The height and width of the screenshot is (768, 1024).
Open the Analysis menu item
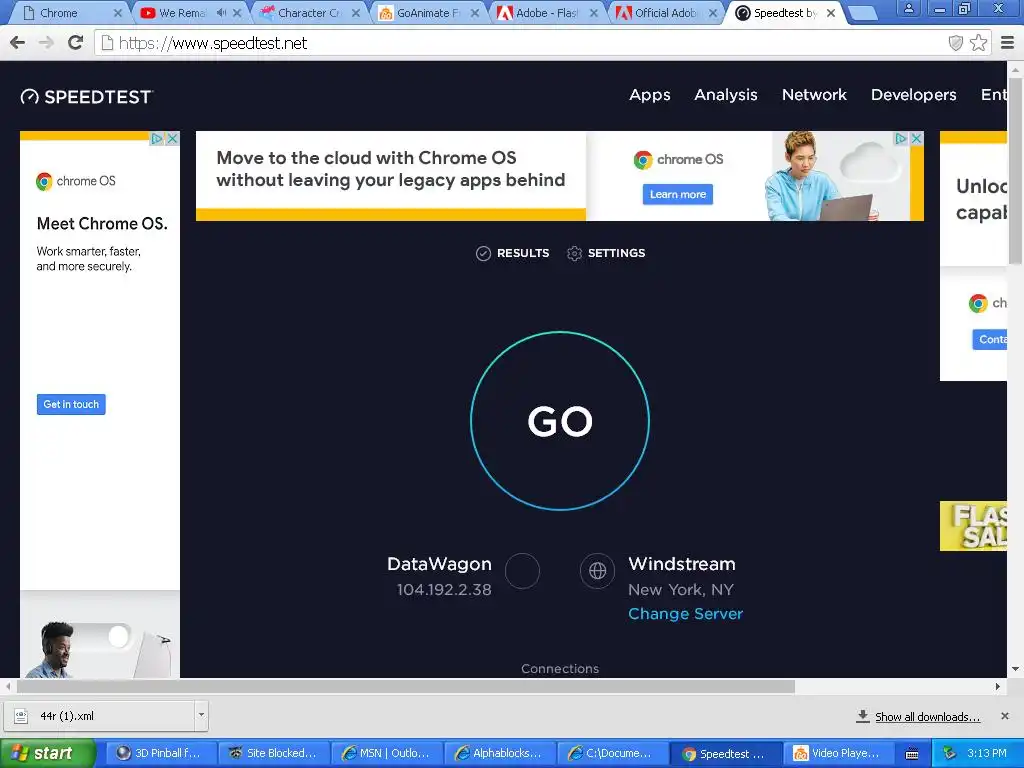(726, 95)
